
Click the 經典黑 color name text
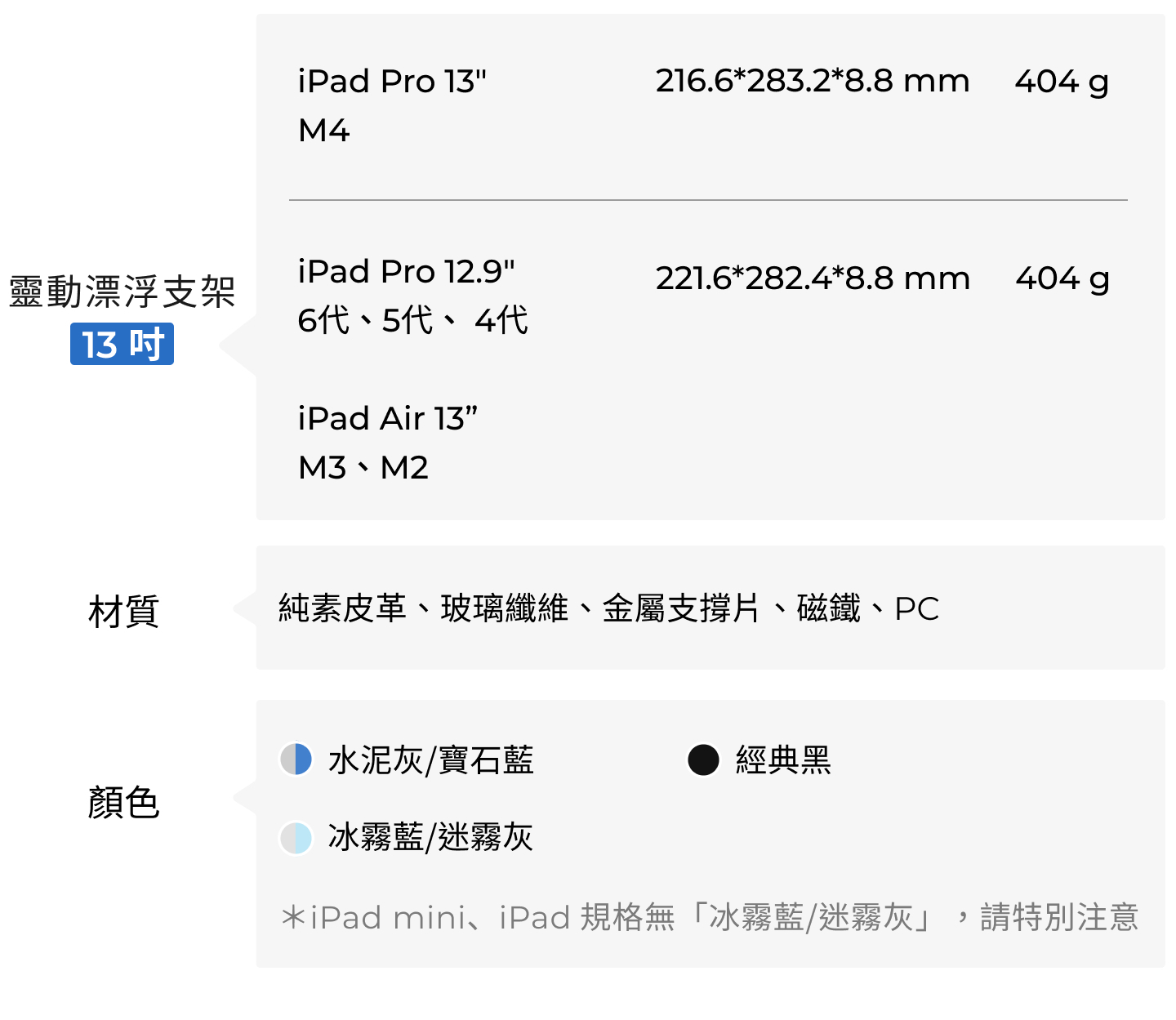[x=783, y=760]
